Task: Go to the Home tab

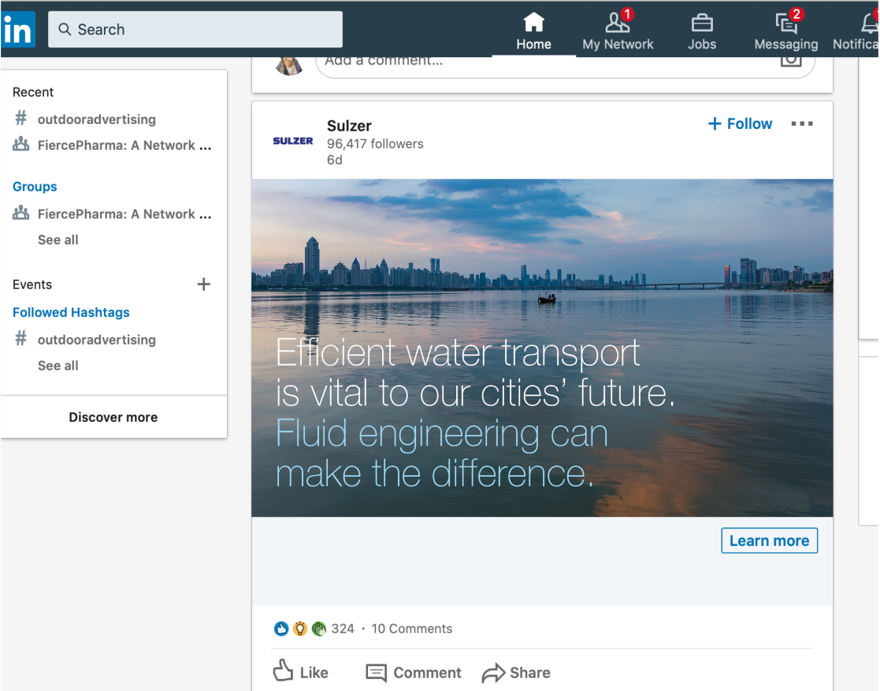Action: 534,30
